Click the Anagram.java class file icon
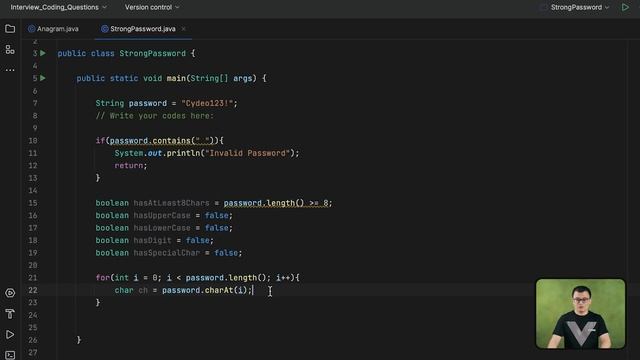This screenshot has width=640, height=360. [x=31, y=29]
